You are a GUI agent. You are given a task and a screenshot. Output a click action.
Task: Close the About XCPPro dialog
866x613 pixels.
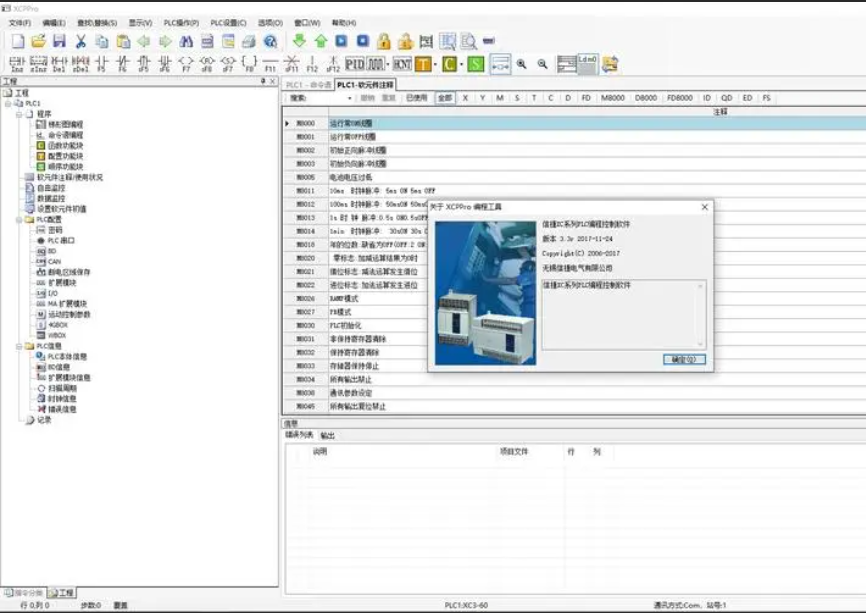(704, 207)
